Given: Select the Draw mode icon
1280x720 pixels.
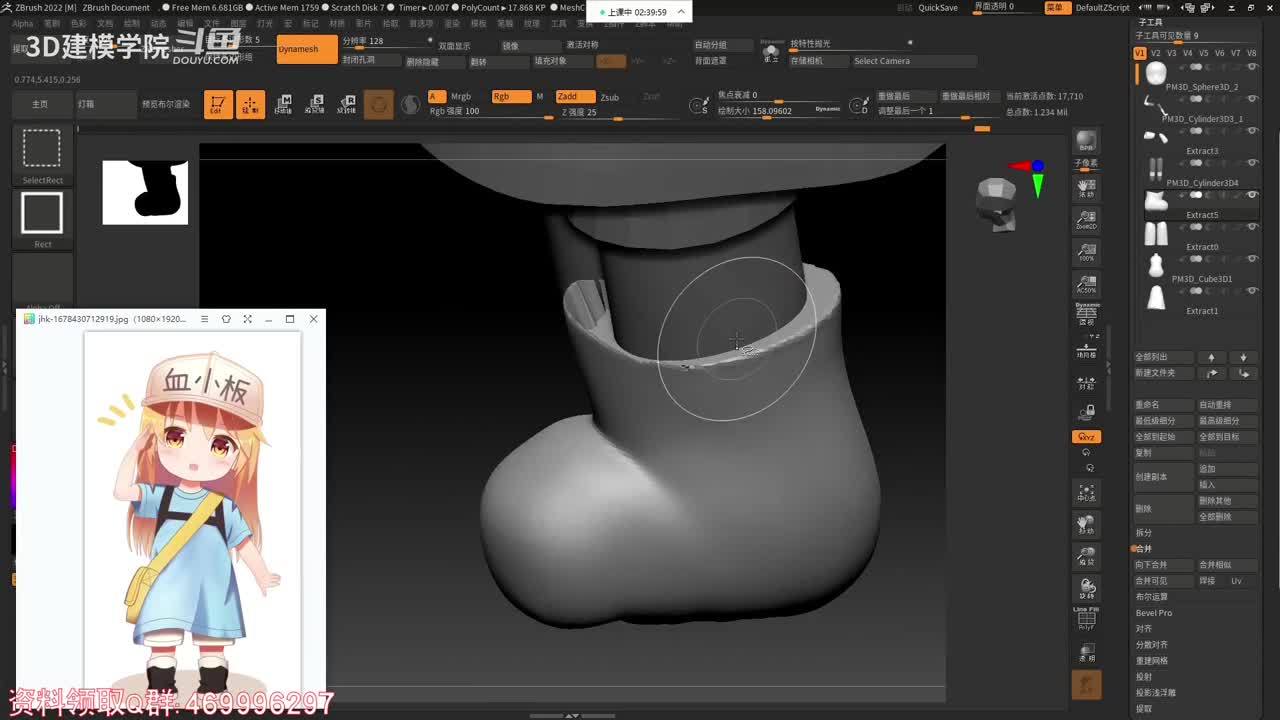Looking at the screenshot, I should click(250, 104).
